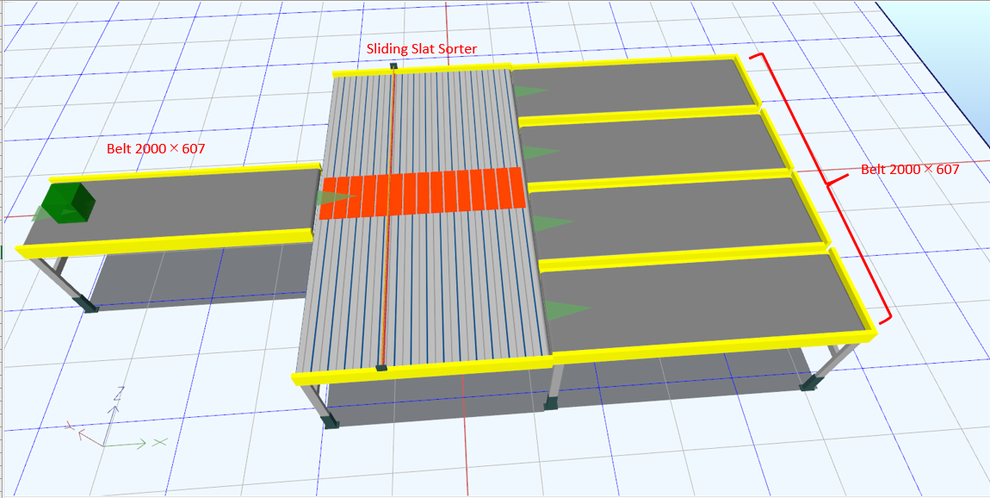Select the front corner leg foot of the sorter
This screenshot has width=990, height=498.
tap(330, 421)
